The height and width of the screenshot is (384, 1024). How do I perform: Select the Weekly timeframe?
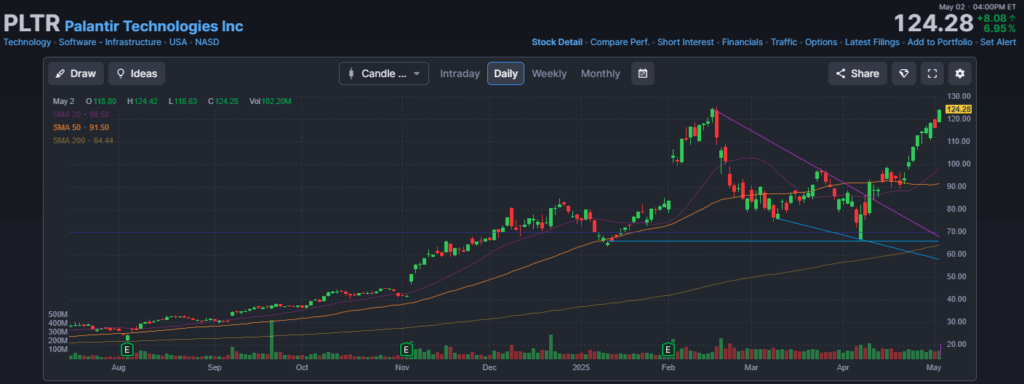click(549, 74)
